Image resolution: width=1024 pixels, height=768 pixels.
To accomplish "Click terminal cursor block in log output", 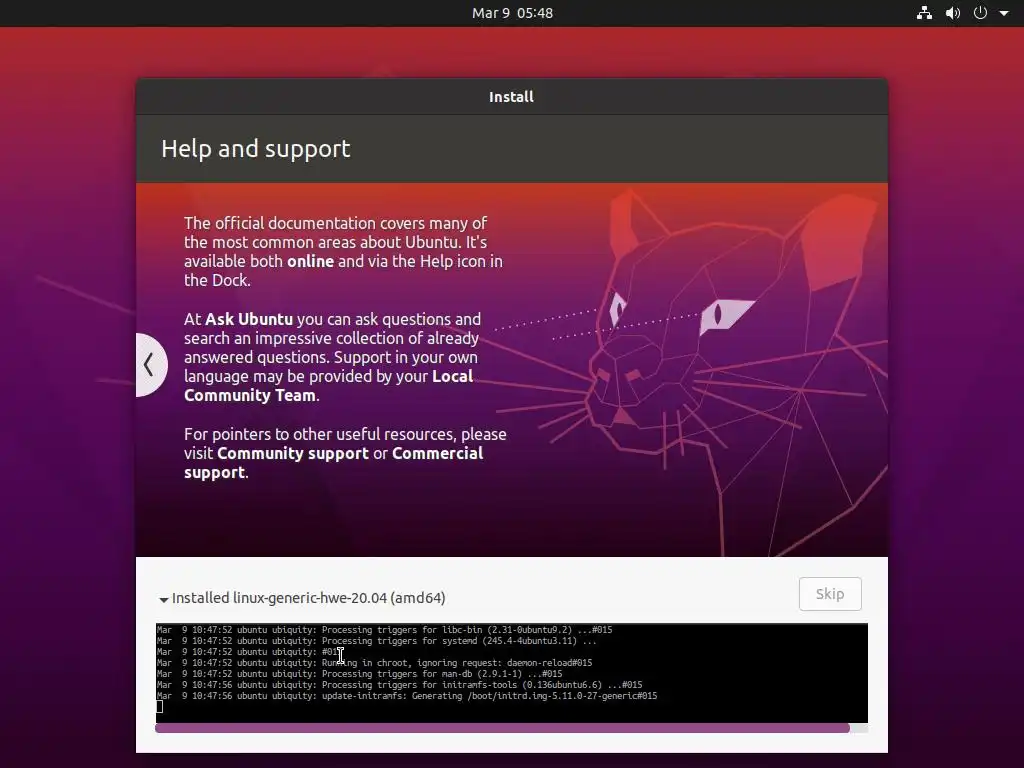I will [159, 707].
